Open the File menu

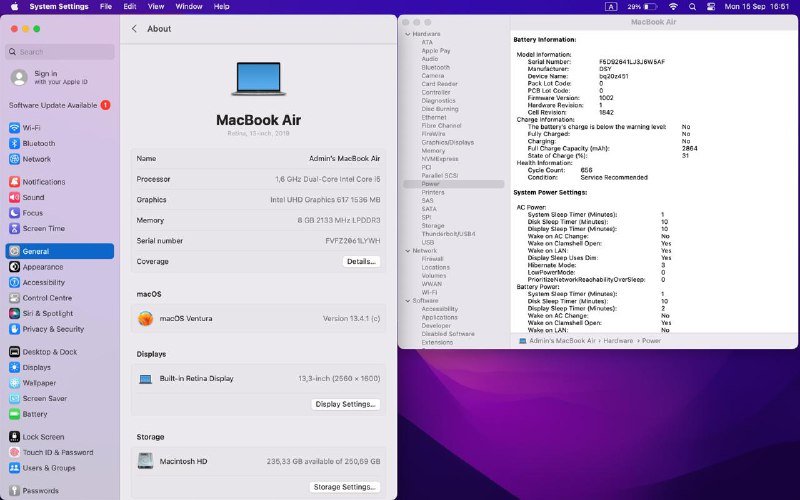(x=106, y=7)
